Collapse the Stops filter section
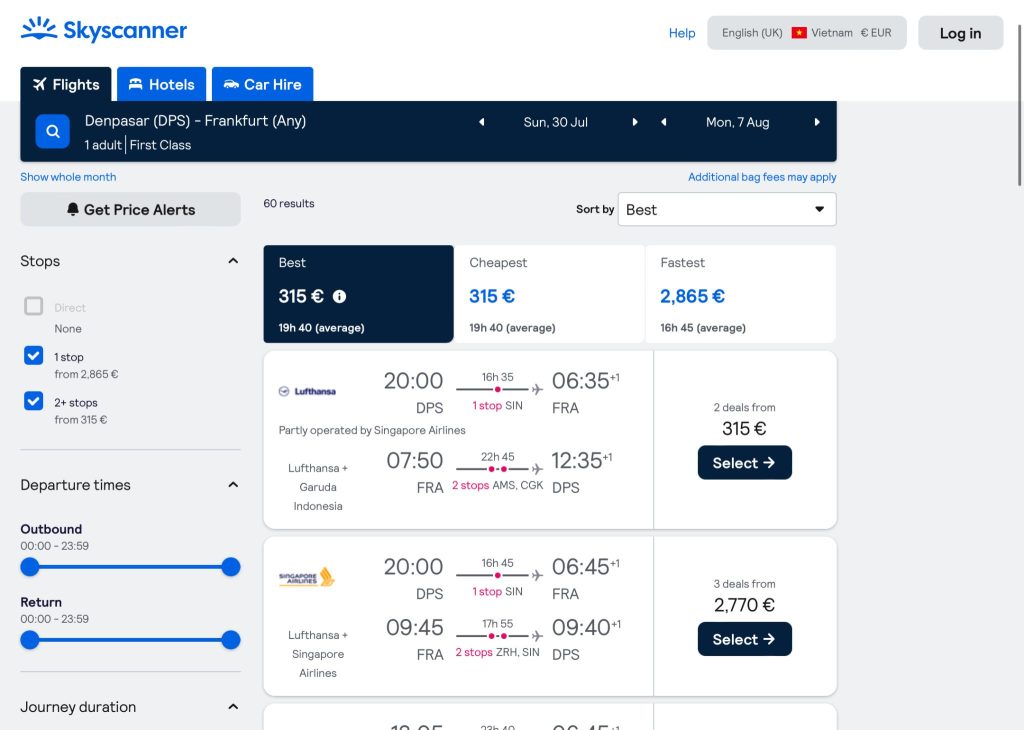The image size is (1024, 730). (233, 261)
